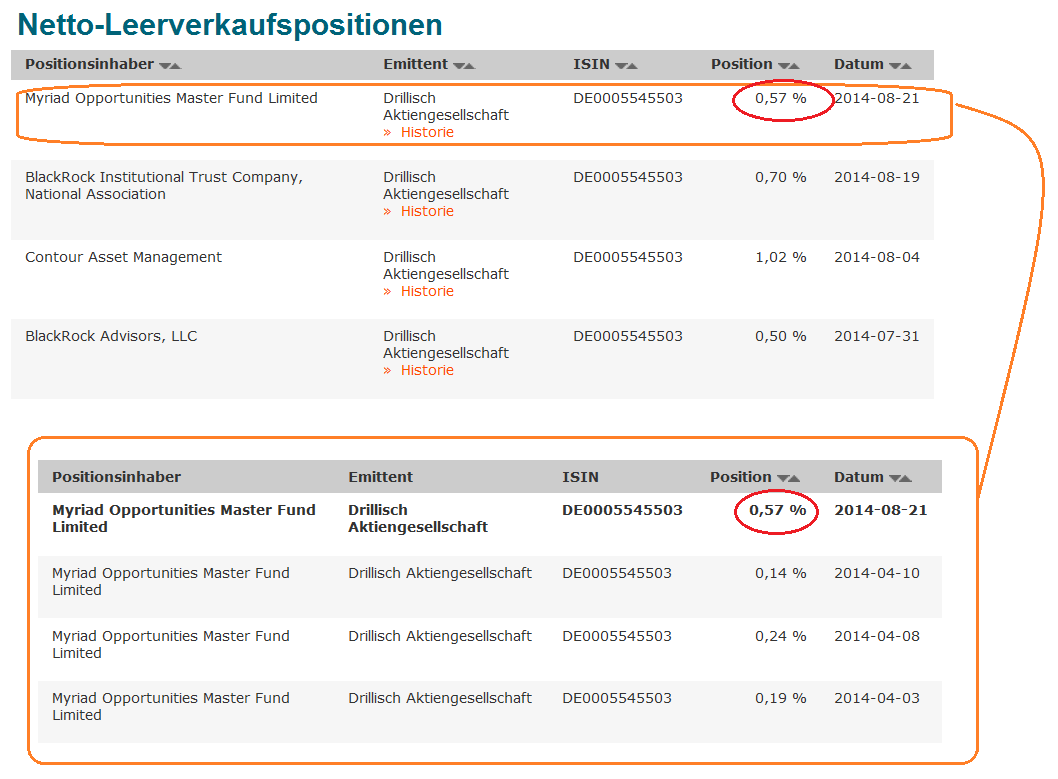Select ISIN DE0005545503 in BlackRock Institutional row

pos(628,177)
